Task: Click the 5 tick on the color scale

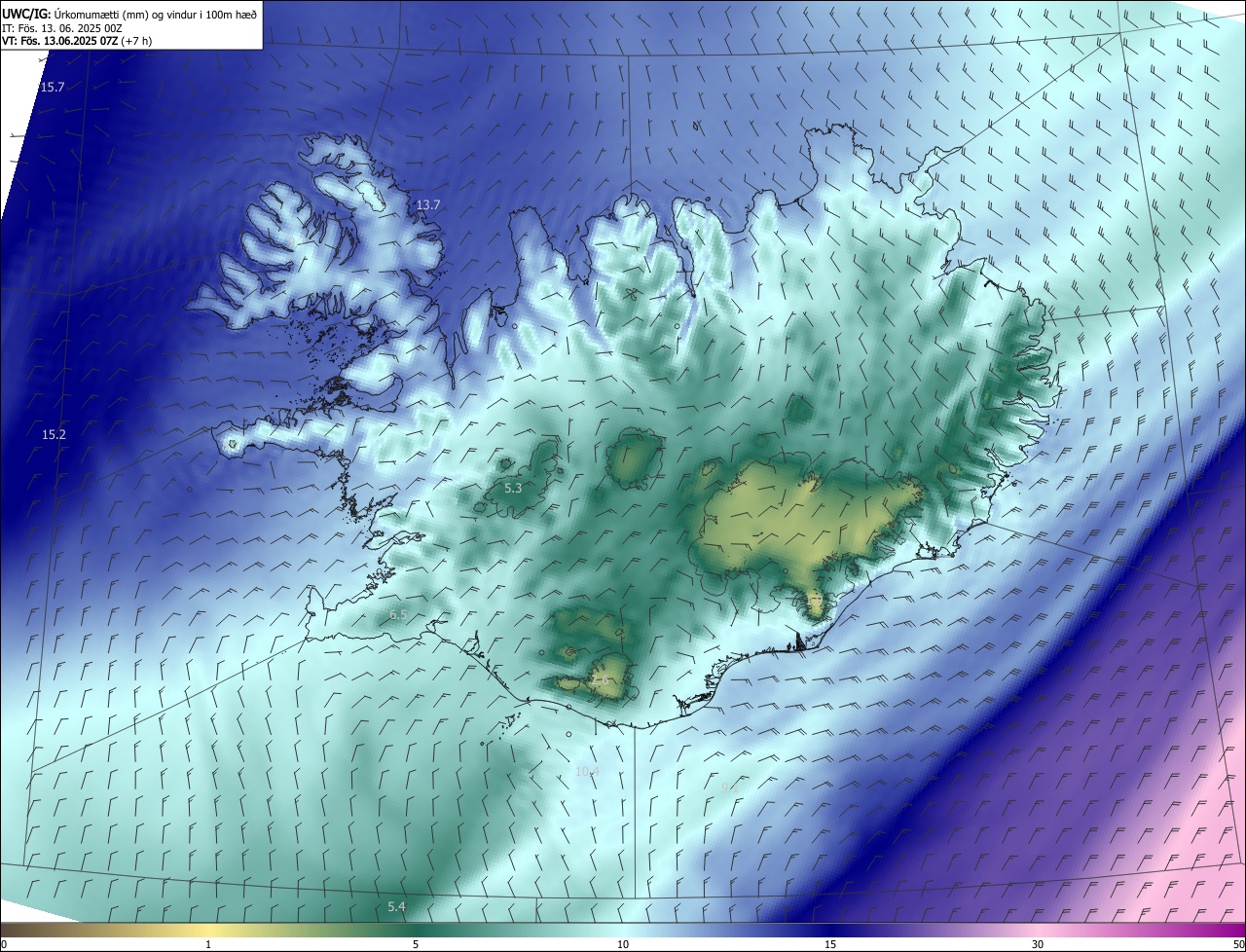Action: (x=416, y=944)
